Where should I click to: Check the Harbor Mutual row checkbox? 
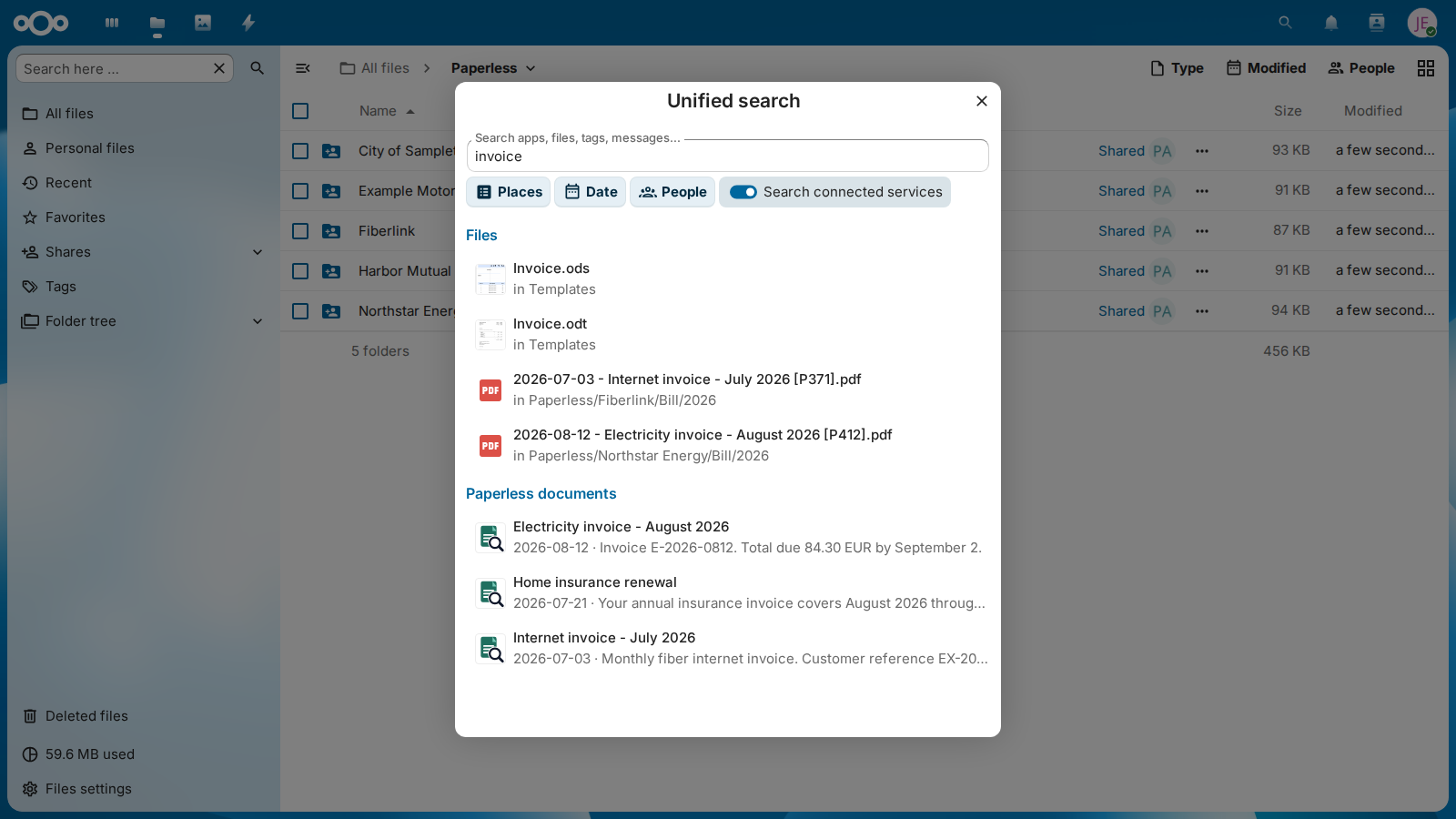(x=300, y=271)
